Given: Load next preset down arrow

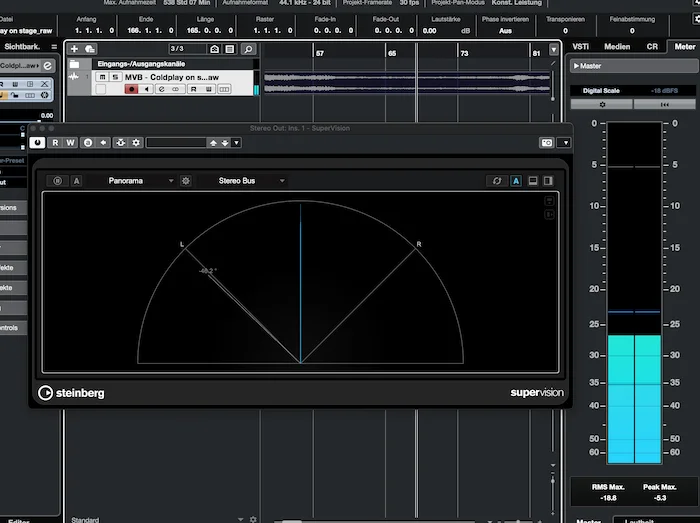Looking at the screenshot, I should pos(225,143).
